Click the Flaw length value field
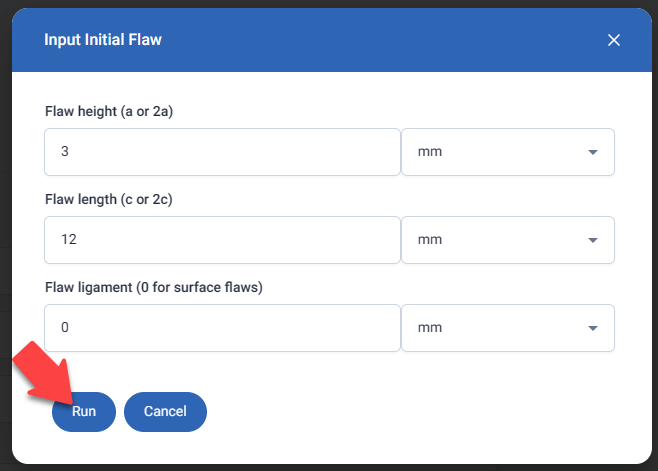 point(222,240)
